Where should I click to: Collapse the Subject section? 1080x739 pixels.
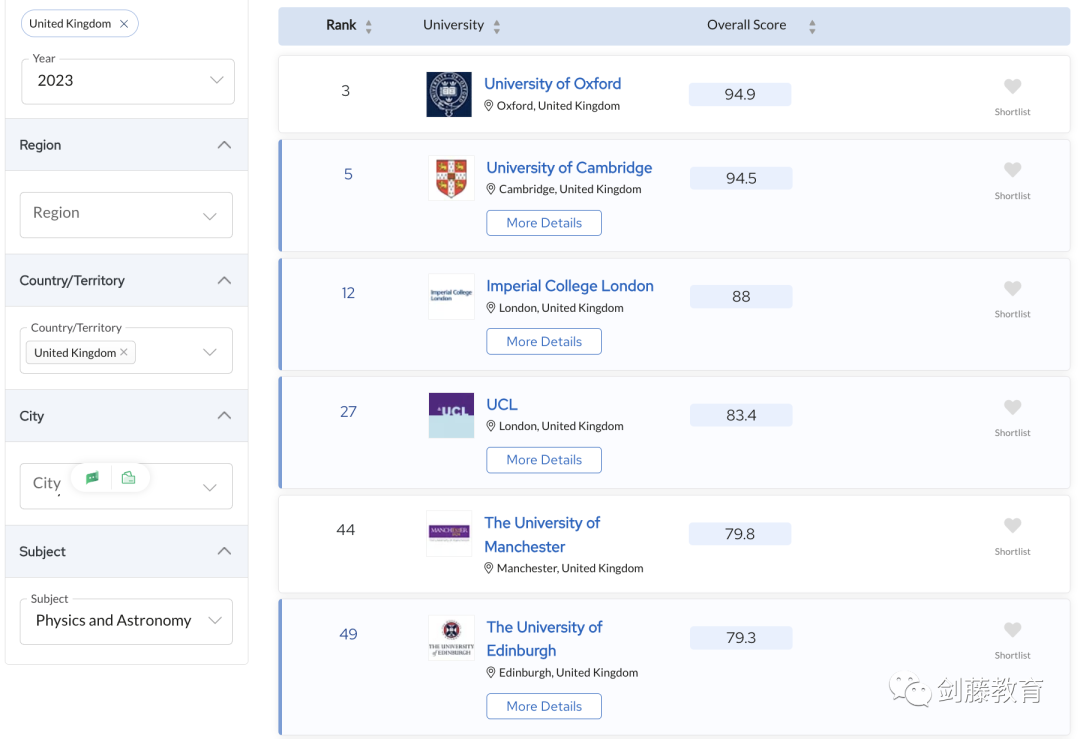(x=224, y=551)
